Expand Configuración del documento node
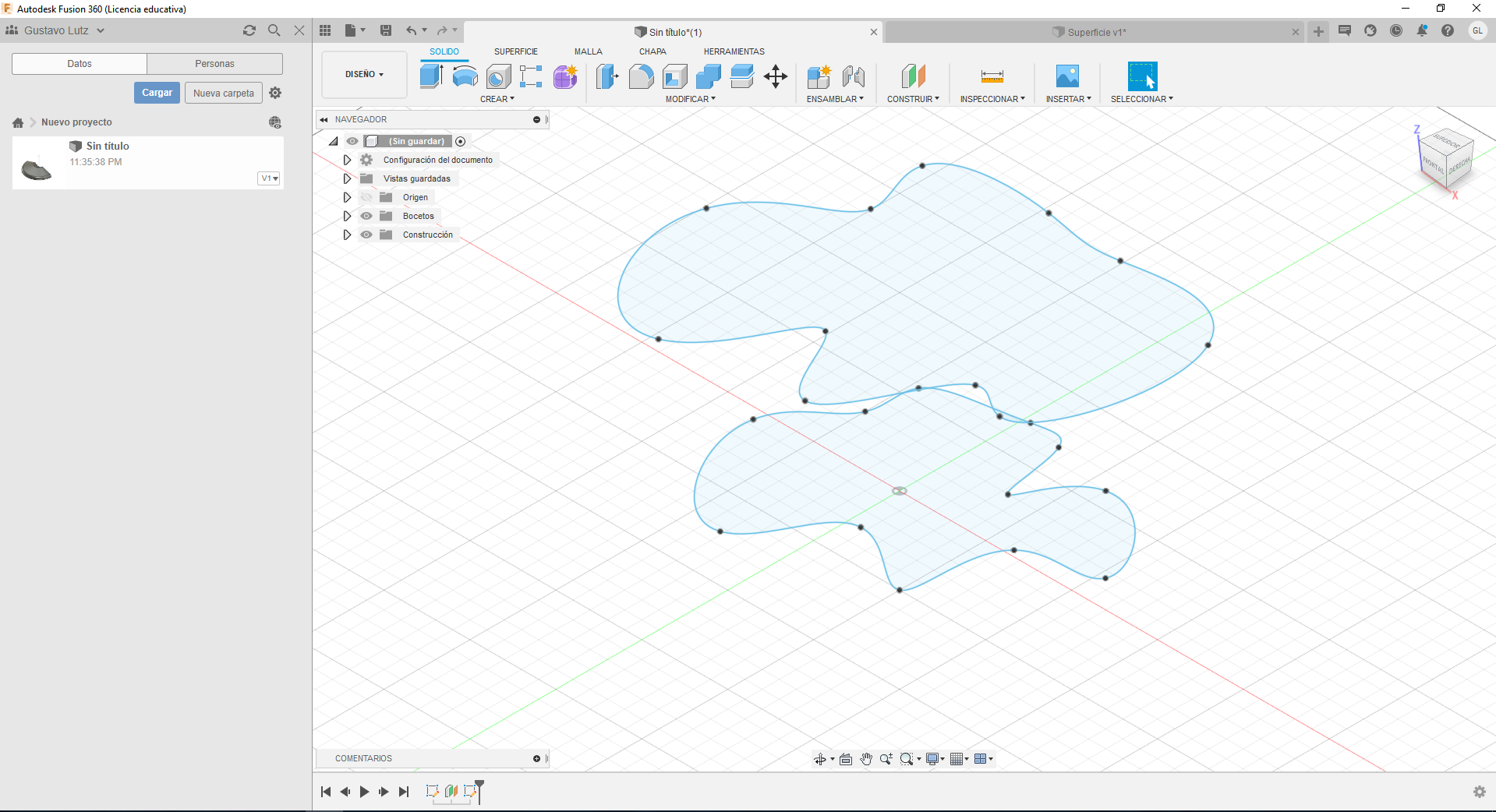The width and height of the screenshot is (1496, 812). [x=347, y=160]
